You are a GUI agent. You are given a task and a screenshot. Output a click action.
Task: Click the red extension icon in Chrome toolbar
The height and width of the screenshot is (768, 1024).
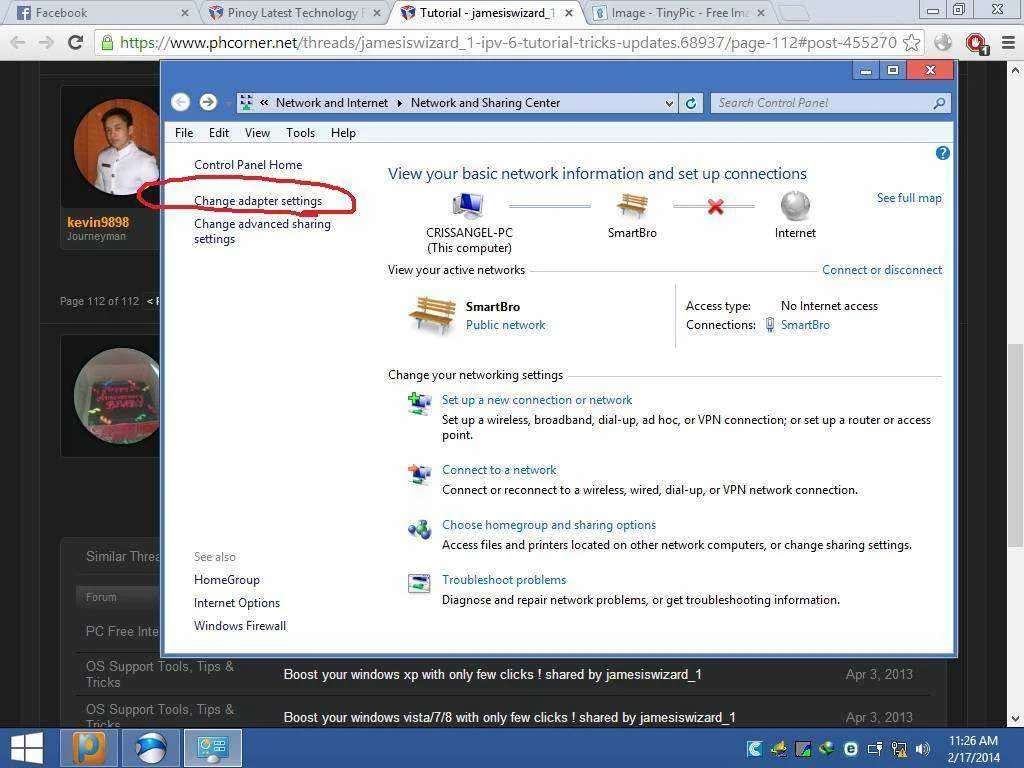coord(977,44)
